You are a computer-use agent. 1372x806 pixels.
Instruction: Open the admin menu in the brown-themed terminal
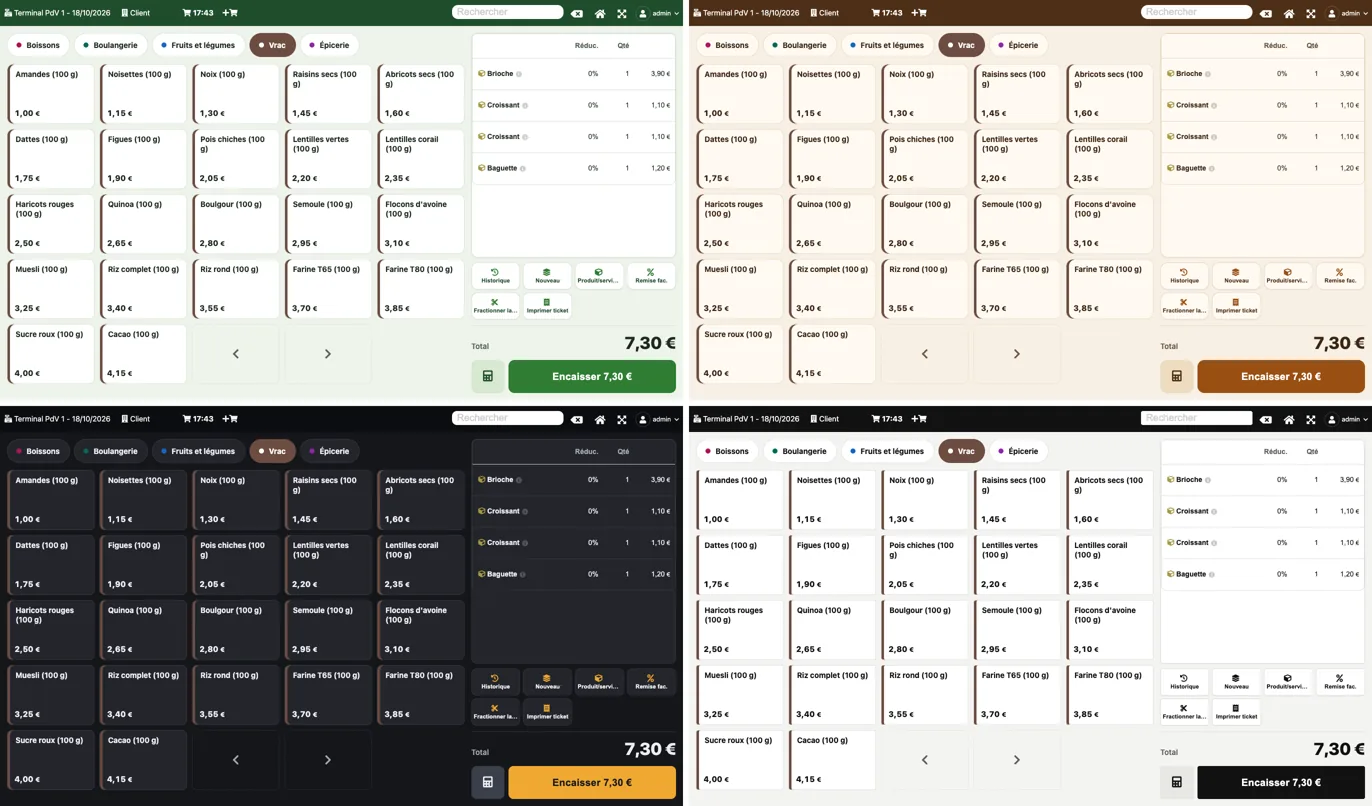pyautogui.click(x=1348, y=13)
